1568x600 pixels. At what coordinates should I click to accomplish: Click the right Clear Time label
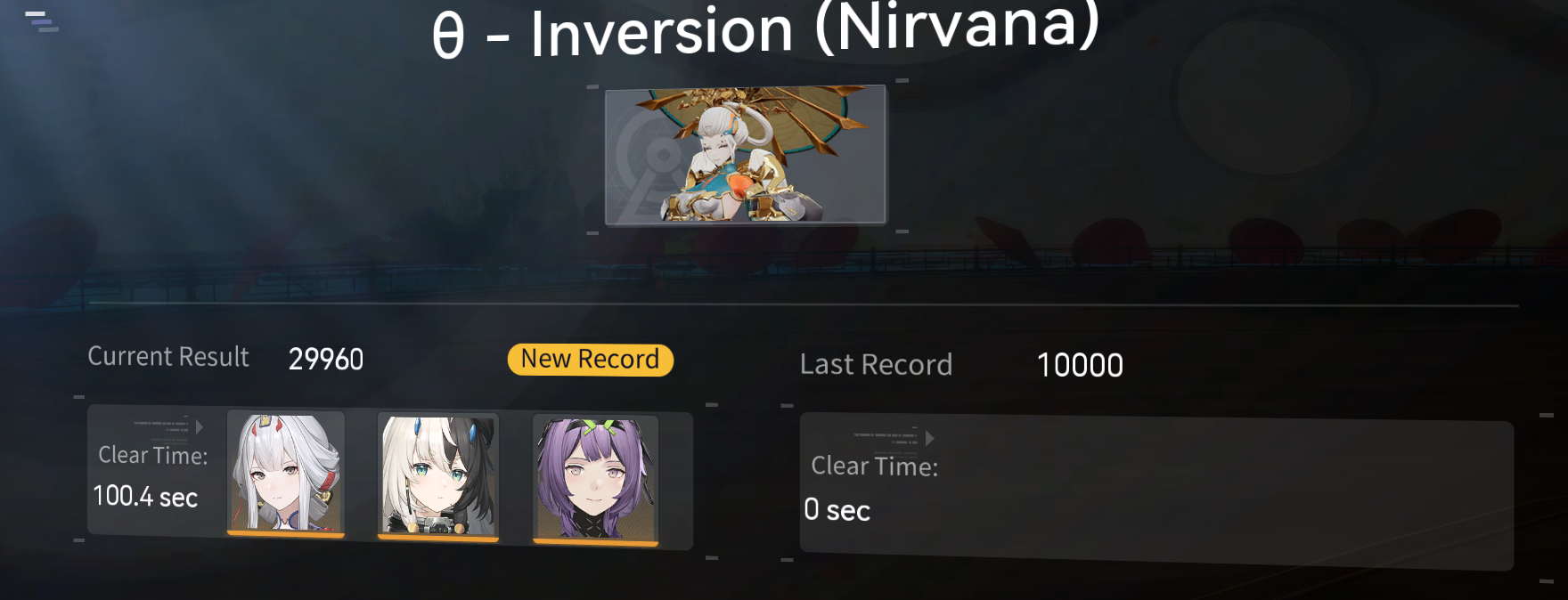(x=874, y=466)
